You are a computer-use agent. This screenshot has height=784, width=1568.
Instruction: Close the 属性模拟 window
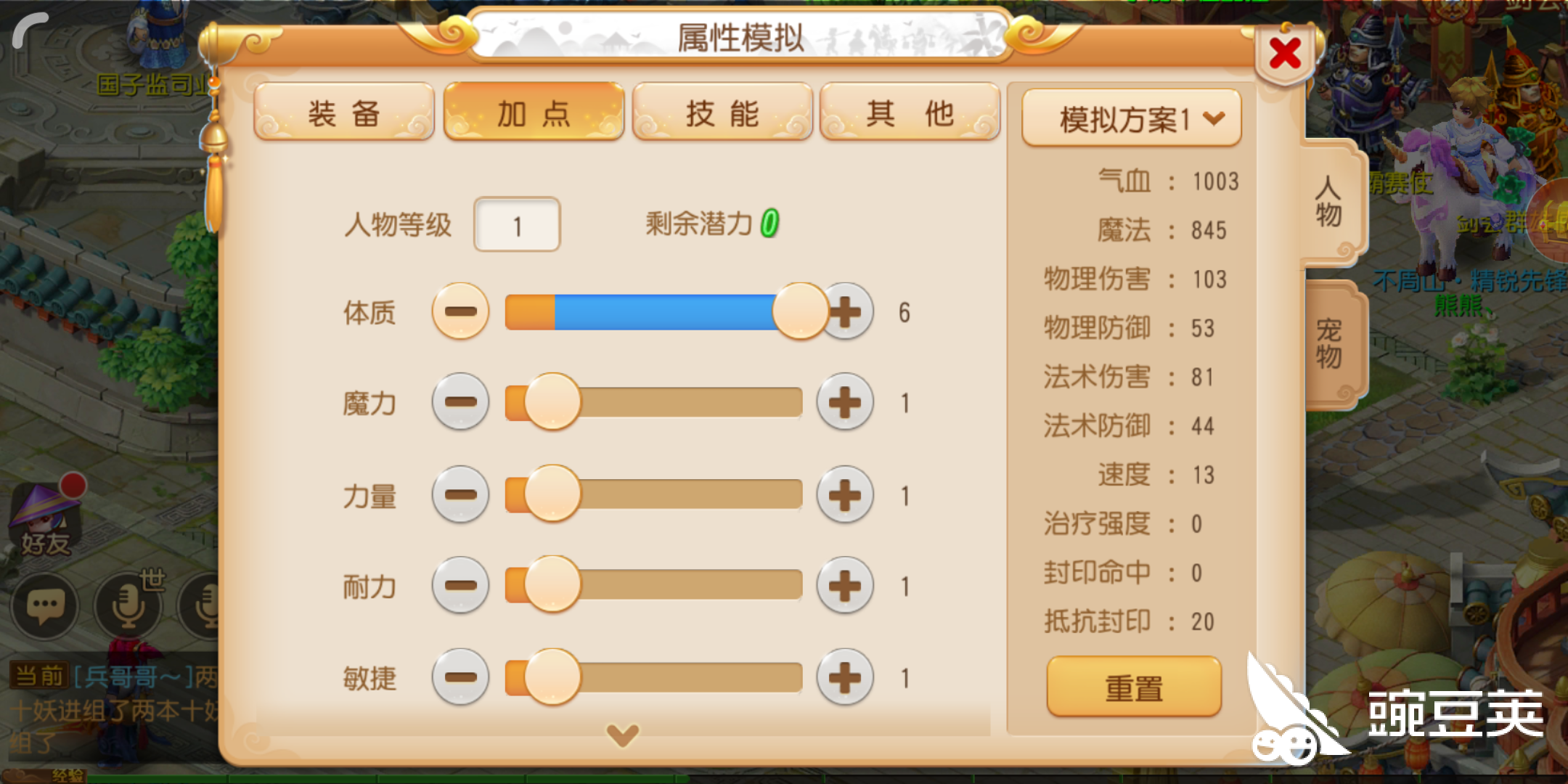point(1284,54)
